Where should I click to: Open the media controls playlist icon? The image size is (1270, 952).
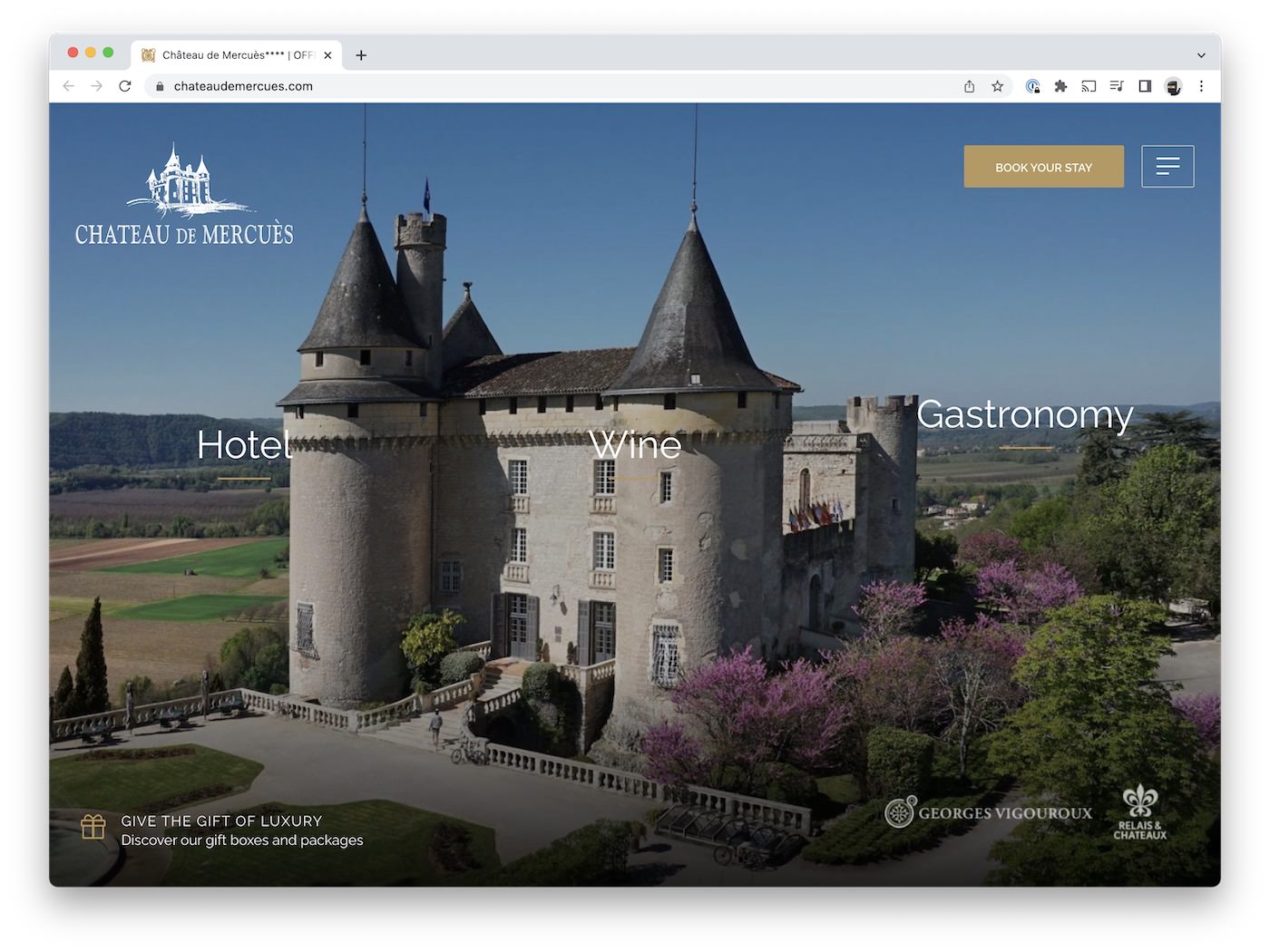coord(1117,86)
